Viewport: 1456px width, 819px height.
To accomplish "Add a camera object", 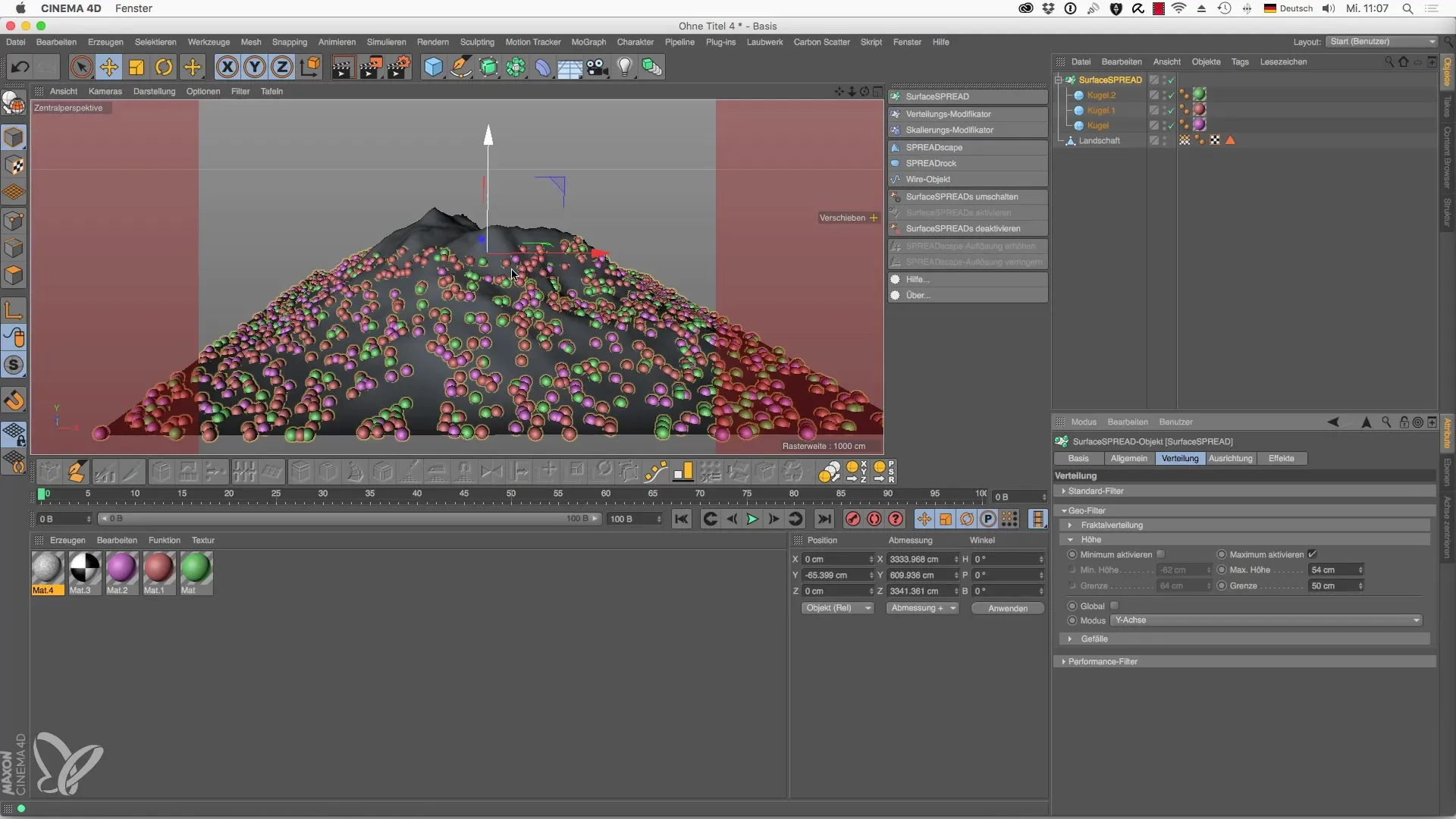I will click(598, 67).
